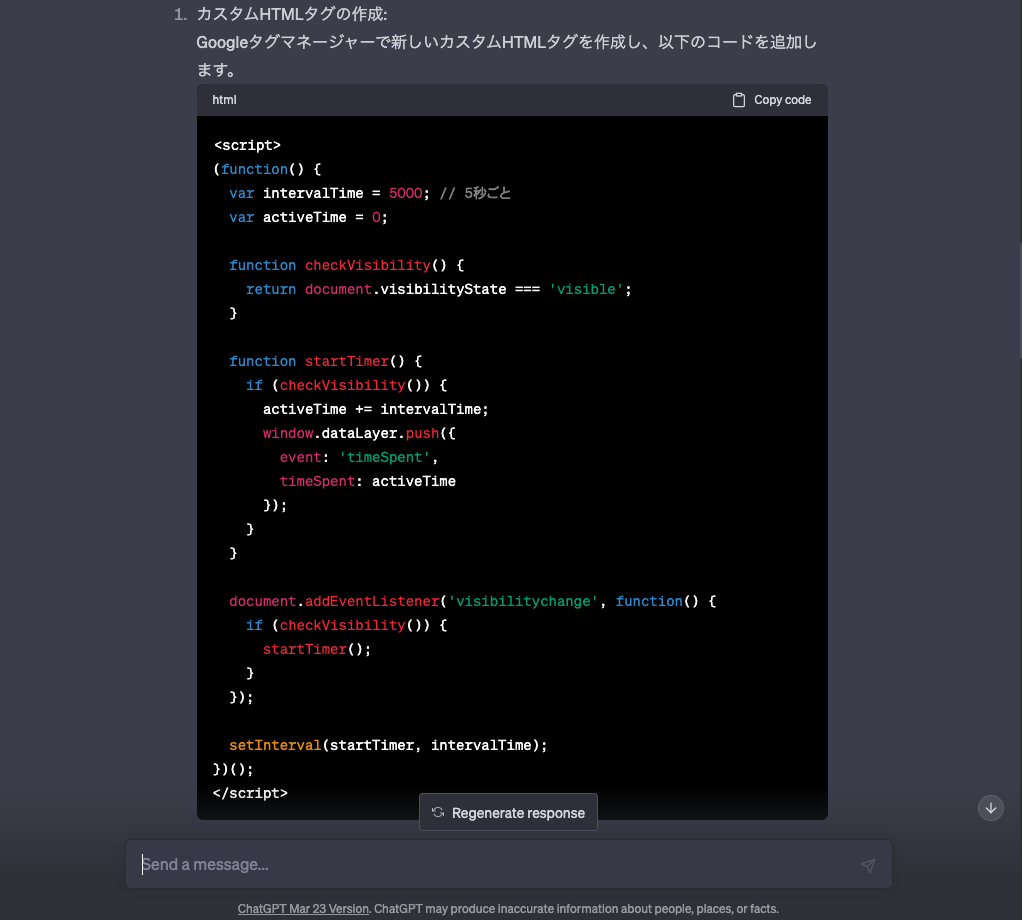Focus the Send a message input field

coord(490,865)
